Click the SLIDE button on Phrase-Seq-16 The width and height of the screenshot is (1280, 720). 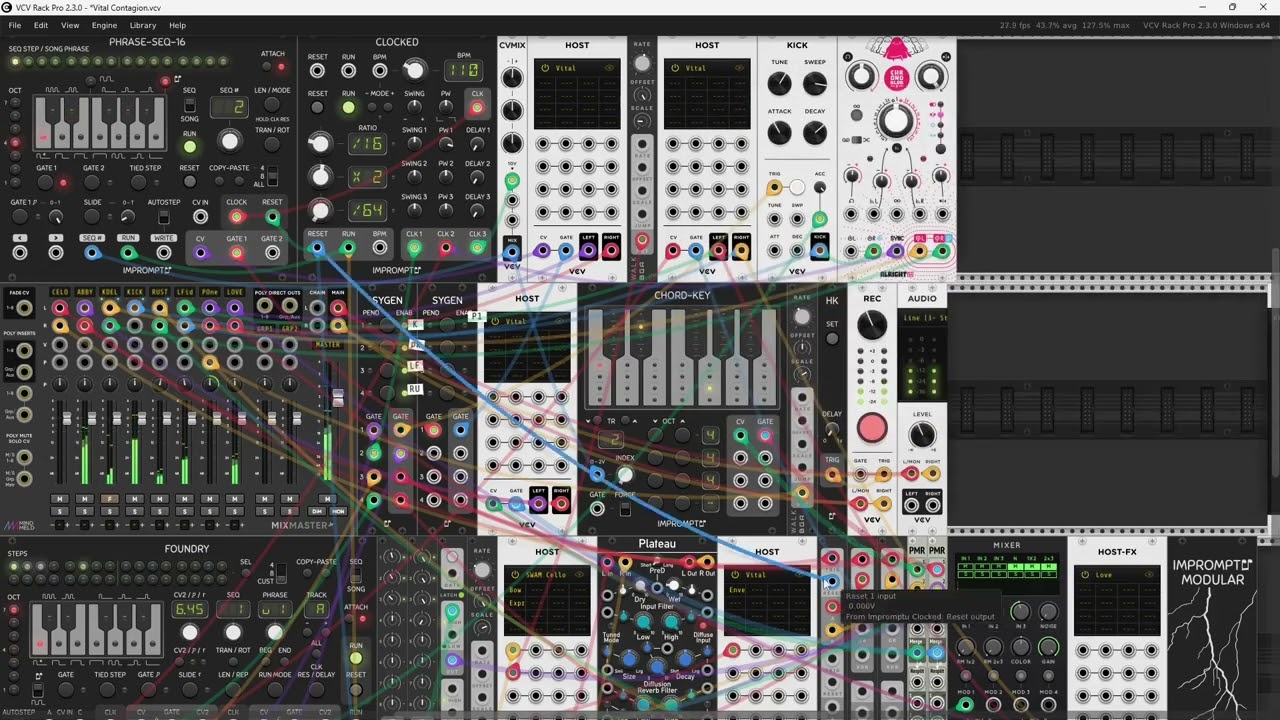pos(93,216)
